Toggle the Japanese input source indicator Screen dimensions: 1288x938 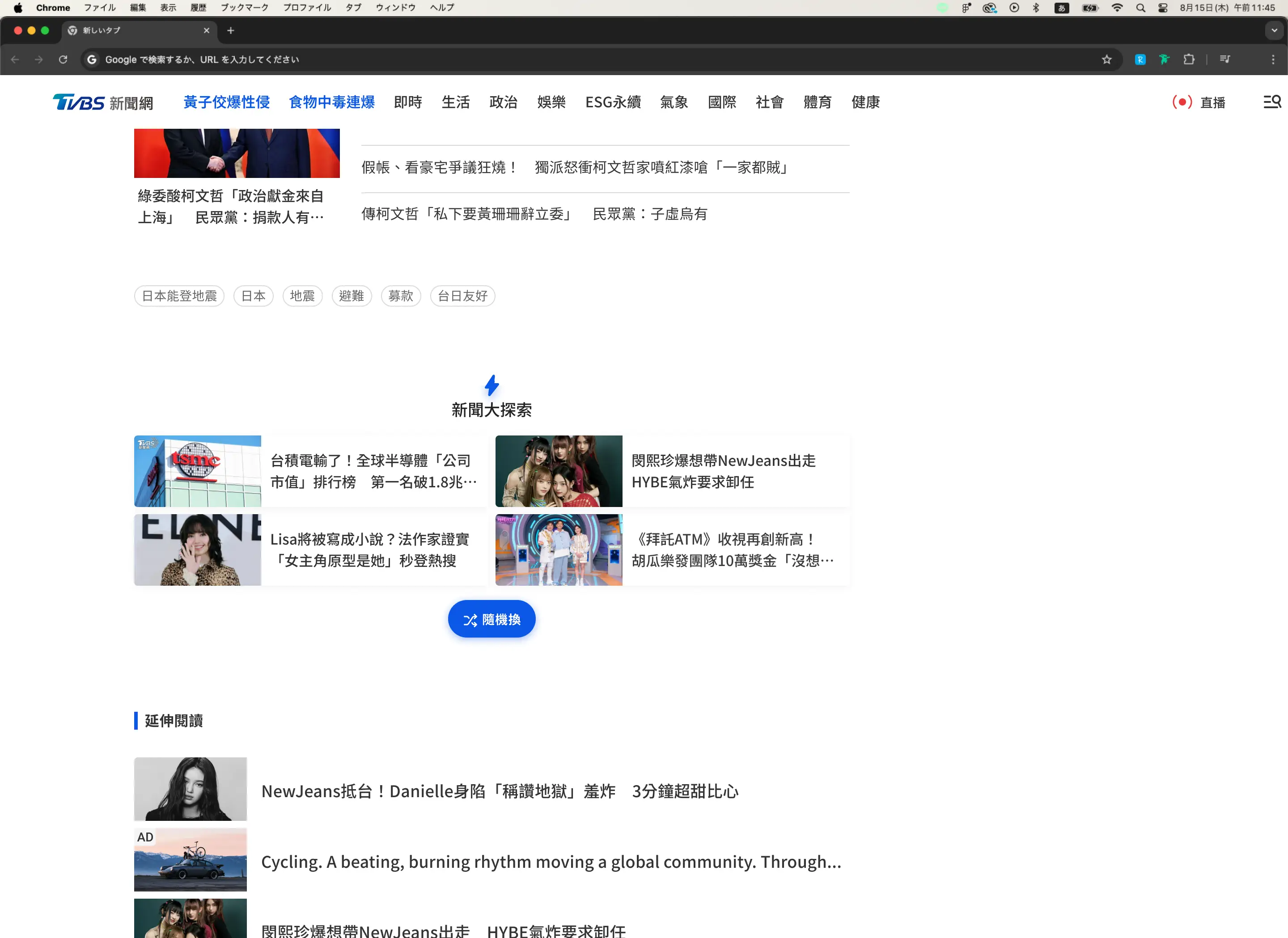coord(1061,8)
